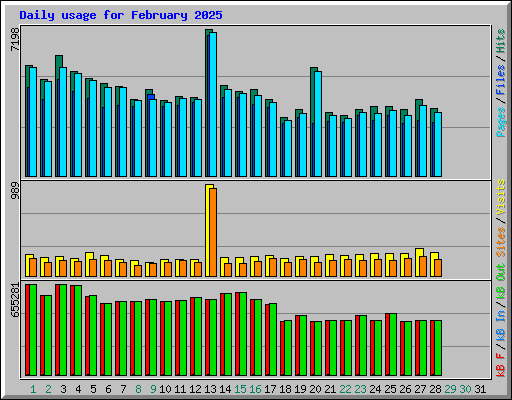This screenshot has width=512, height=400.
Task: Click day label 1 on the axis
Action: coord(33,389)
